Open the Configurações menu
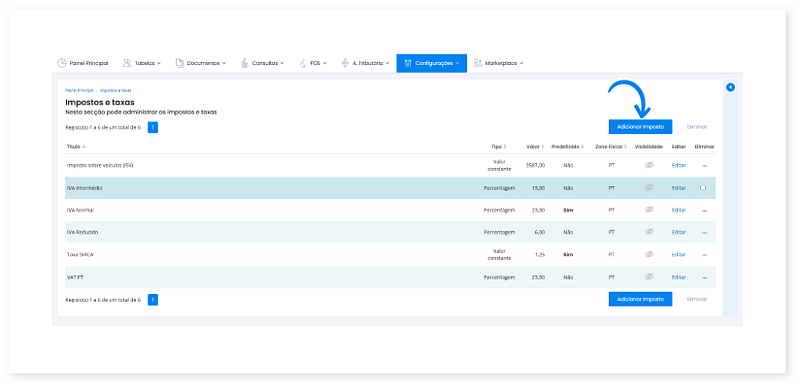Viewport: 800px width, 388px height. (x=432, y=63)
